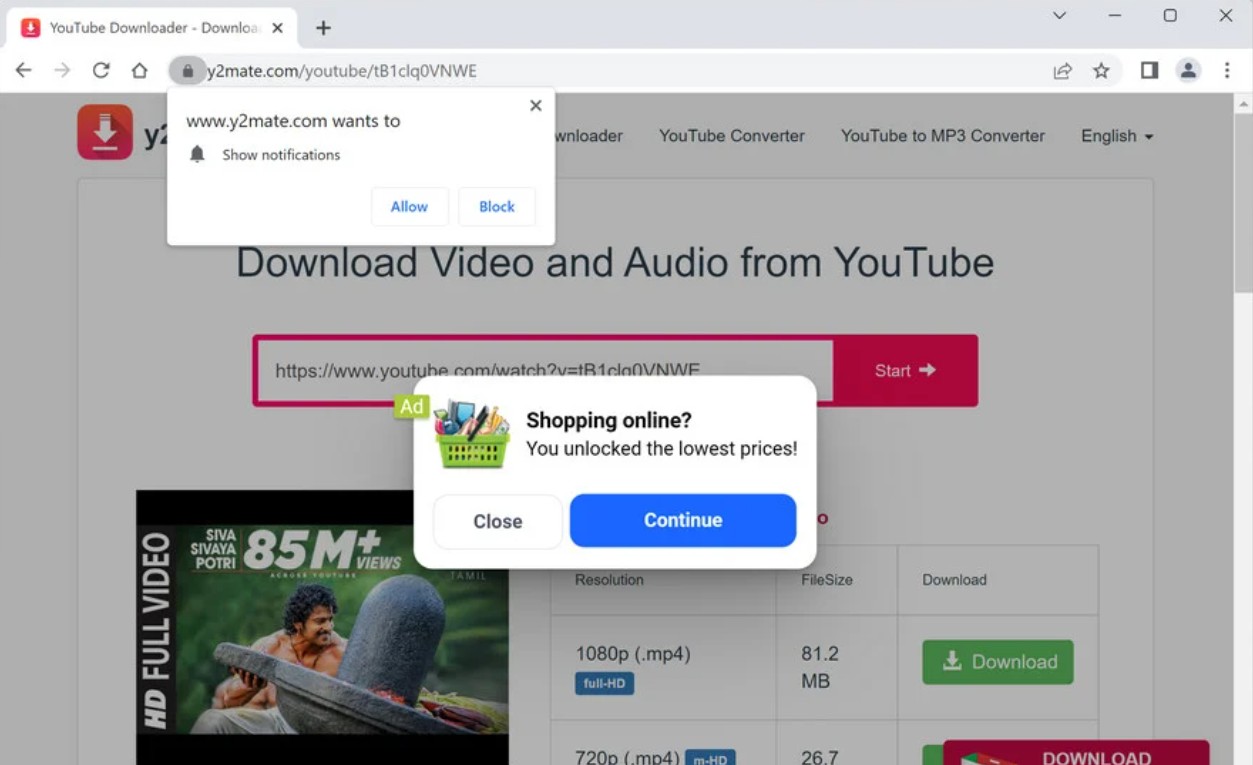Bookmark this page with star icon
1253x765 pixels.
point(1101,70)
